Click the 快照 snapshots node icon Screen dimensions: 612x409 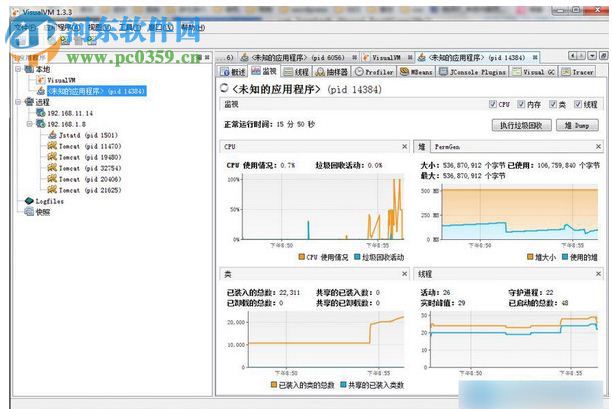click(29, 212)
